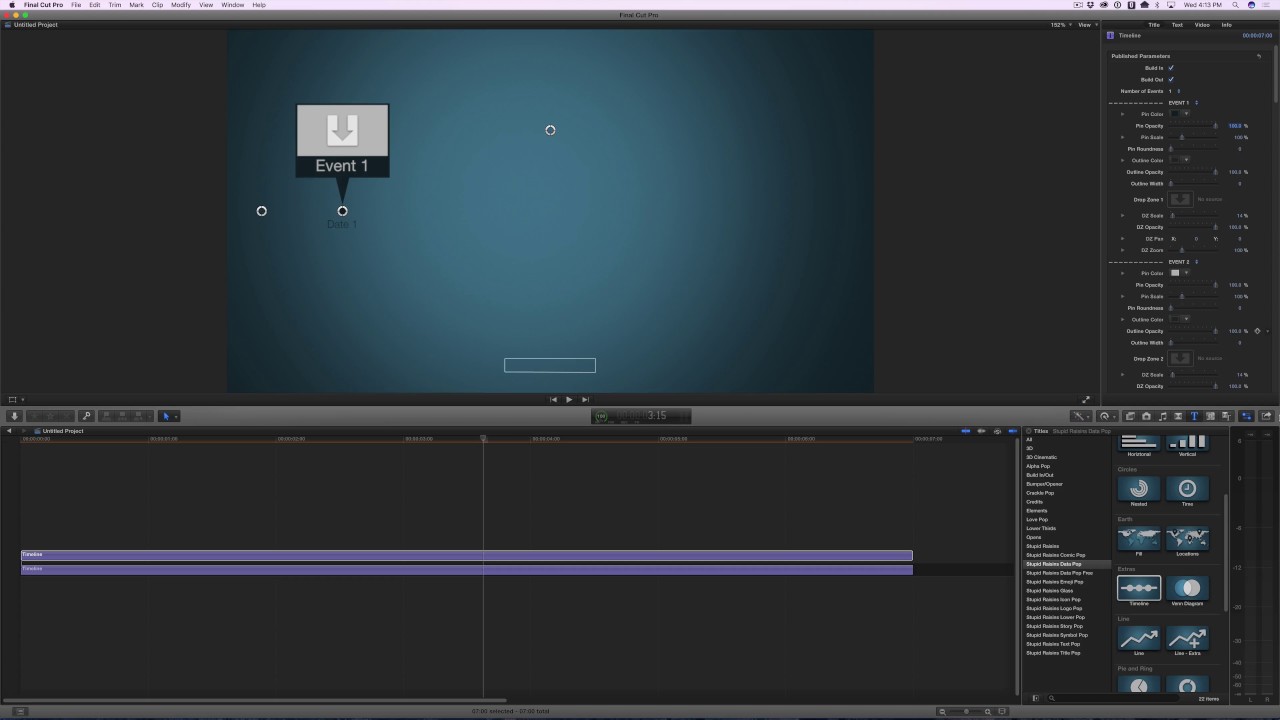Expand Event 1 Outline Color disclosure triangle
The height and width of the screenshot is (720, 1280).
point(1122,160)
